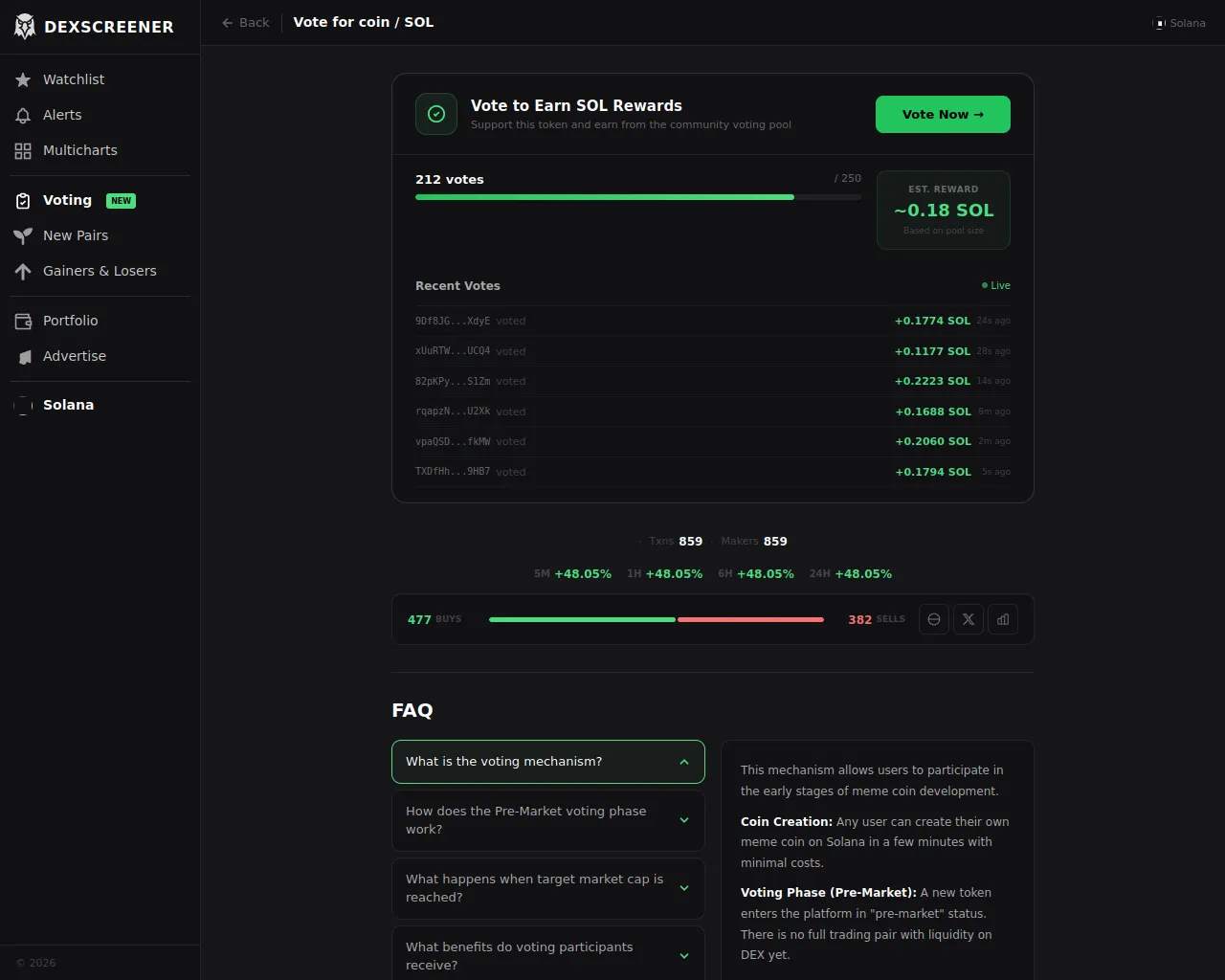Screen dimensions: 1225x980
Task: Expand the Pre-Market voting phase question
Action: point(547,820)
